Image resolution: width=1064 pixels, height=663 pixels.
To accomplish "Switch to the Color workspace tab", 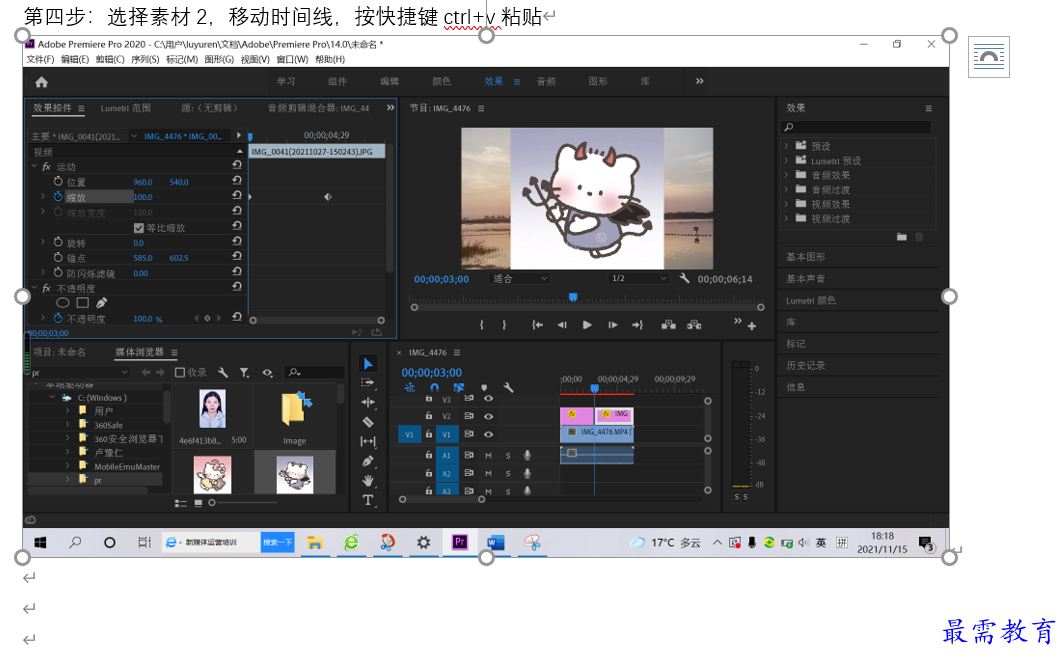I will [442, 81].
